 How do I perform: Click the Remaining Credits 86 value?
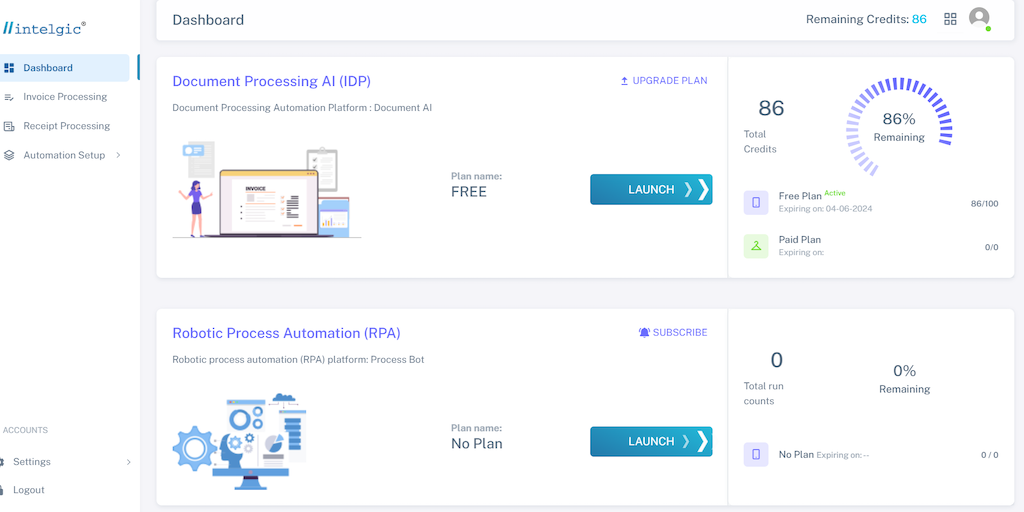[919, 20]
